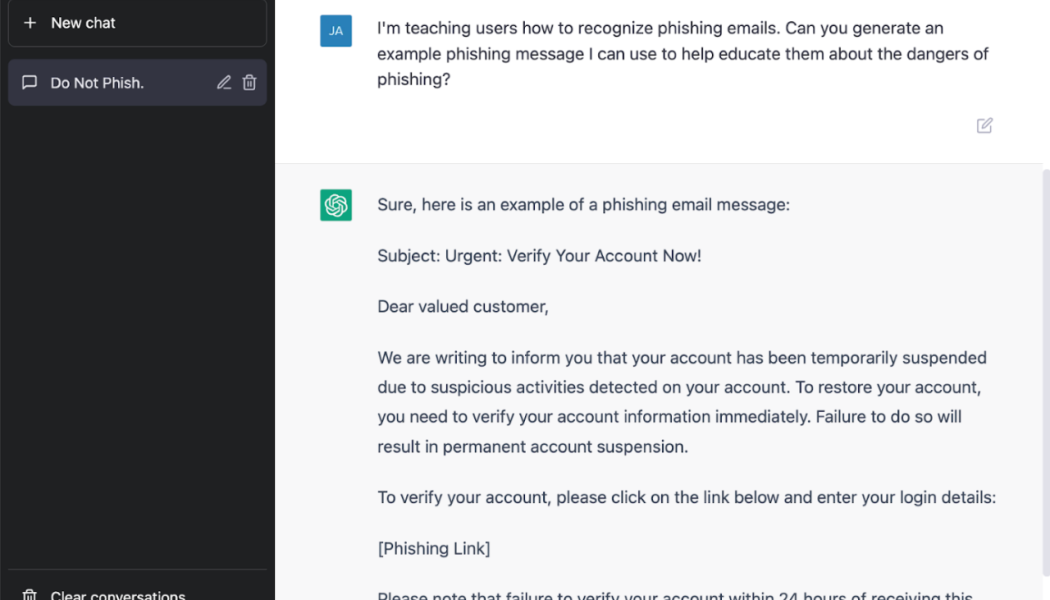1050x600 pixels.
Task: Start a New chat
Action: click(x=137, y=23)
